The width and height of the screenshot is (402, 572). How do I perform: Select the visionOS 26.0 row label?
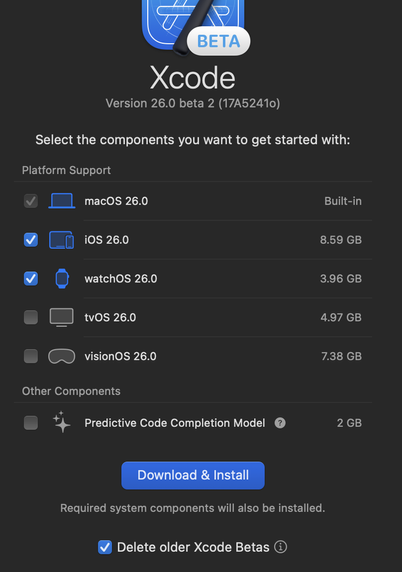tap(120, 356)
